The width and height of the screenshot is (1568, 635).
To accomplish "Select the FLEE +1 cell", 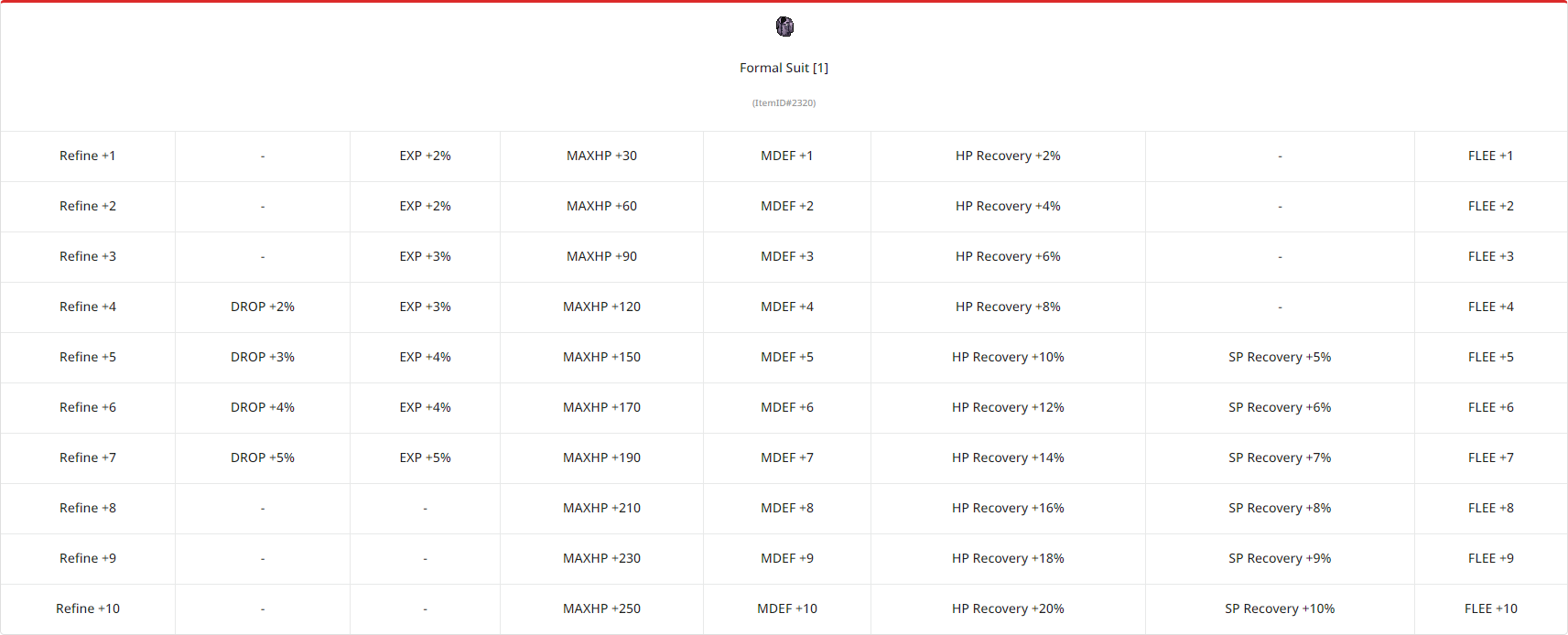I will click(1490, 156).
